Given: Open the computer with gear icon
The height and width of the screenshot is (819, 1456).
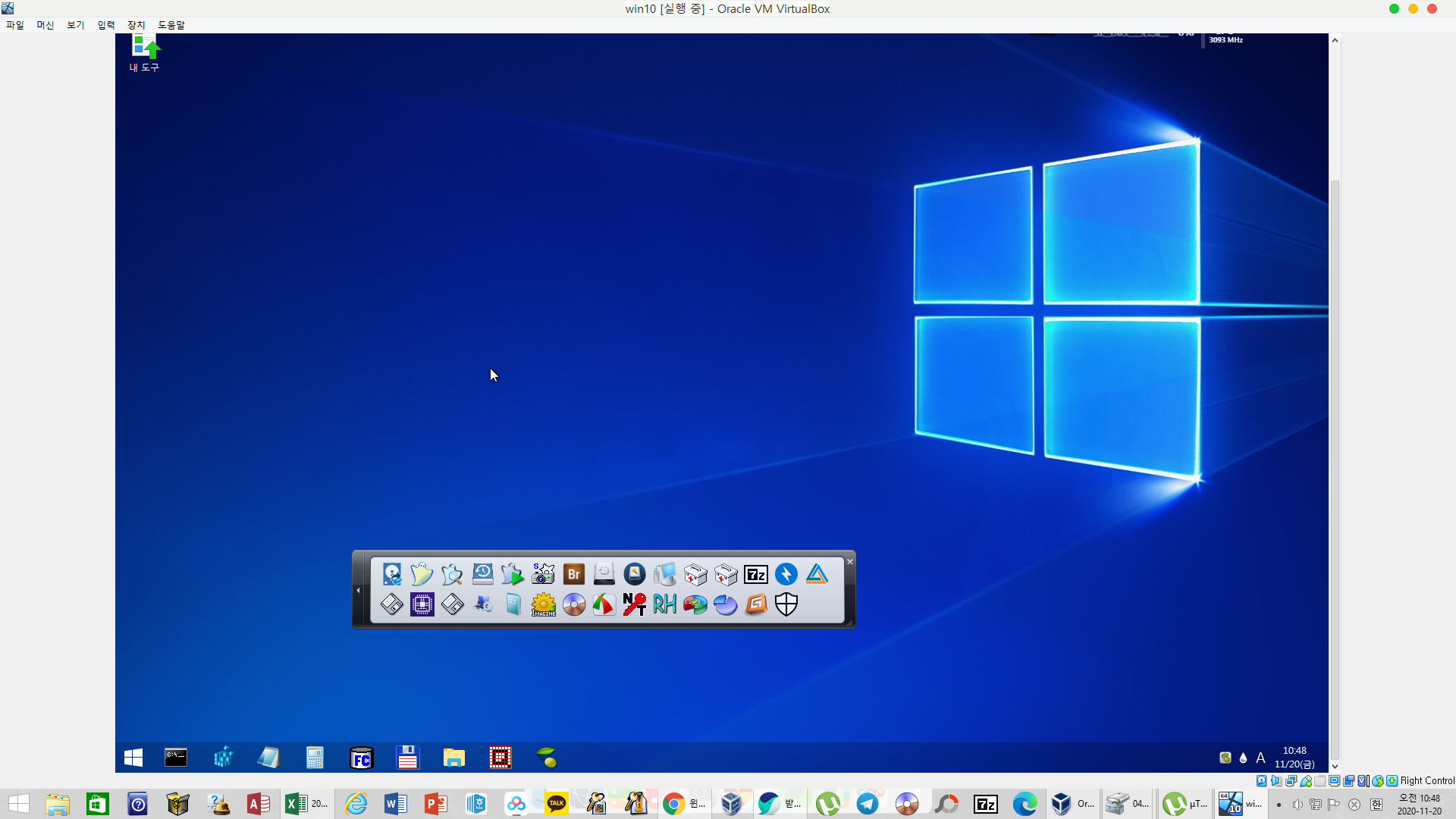Looking at the screenshot, I should pos(483,604).
